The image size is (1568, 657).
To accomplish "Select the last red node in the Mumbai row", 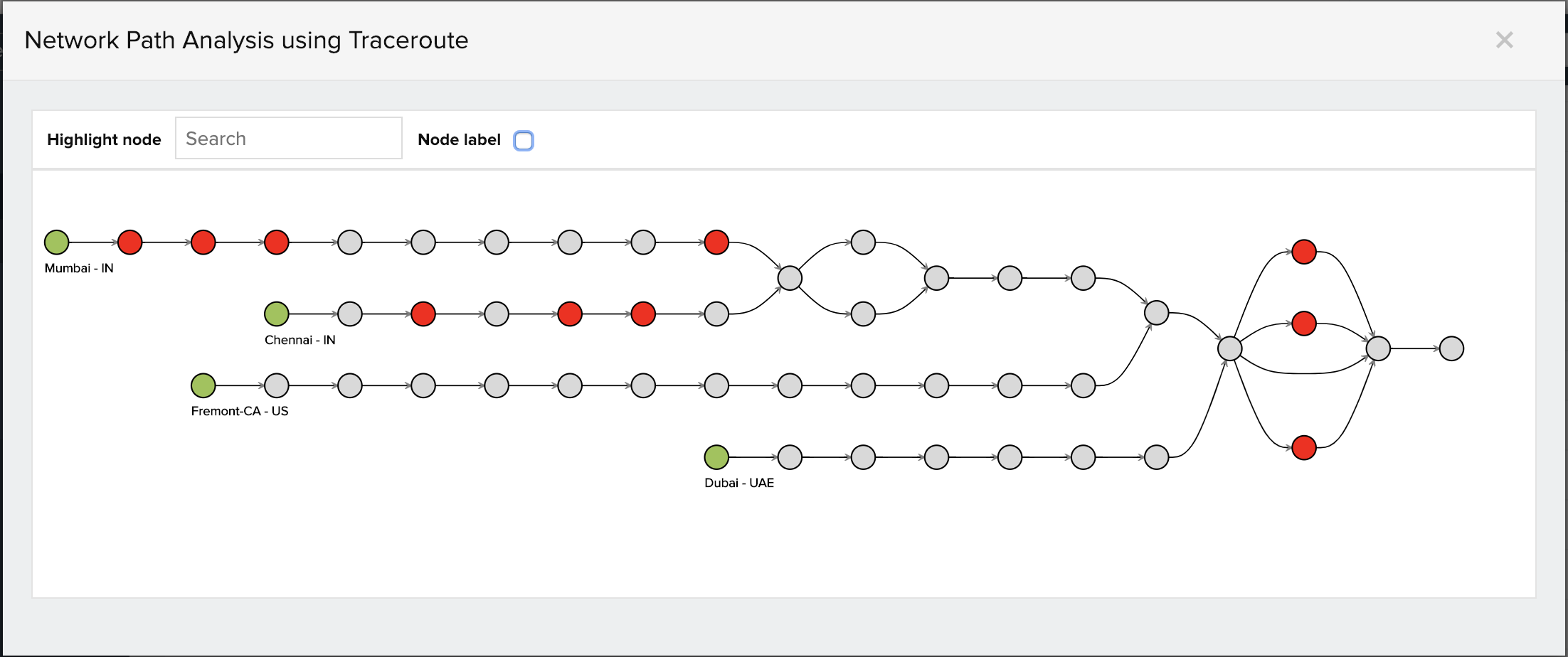I will [716, 242].
